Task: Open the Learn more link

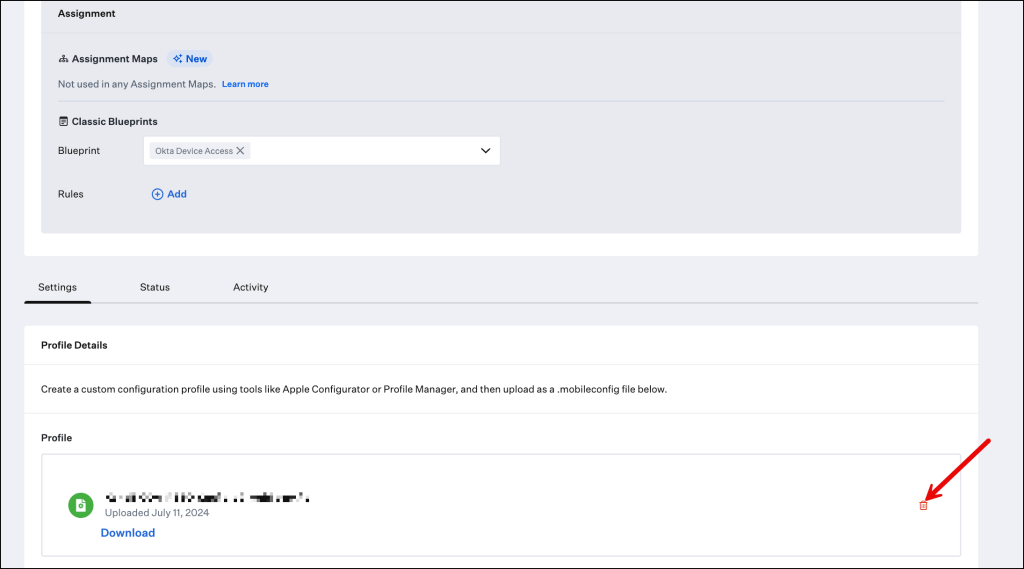Action: coord(245,84)
